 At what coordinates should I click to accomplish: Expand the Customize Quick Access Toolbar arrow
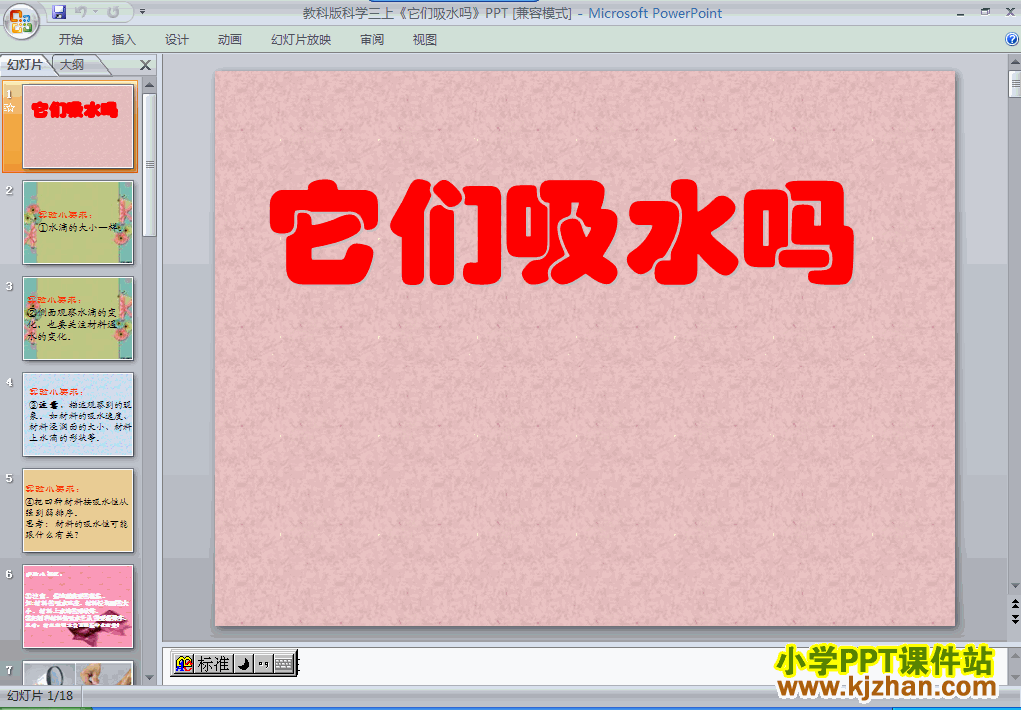pyautogui.click(x=143, y=12)
